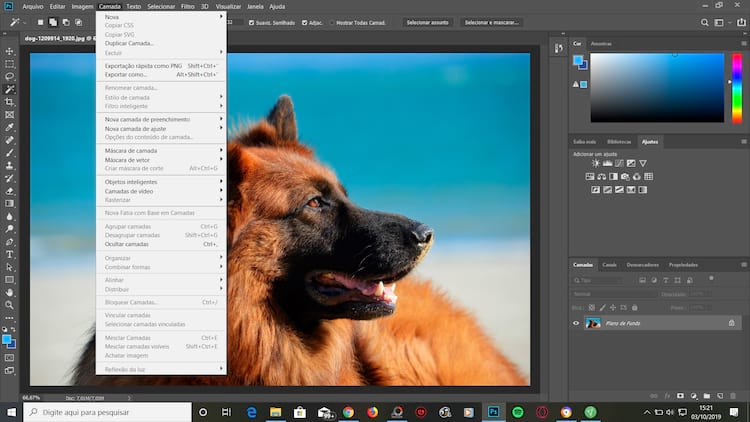This screenshot has width=750, height=422.
Task: Toggle the Adjac. checkbox
Action: [x=304, y=22]
